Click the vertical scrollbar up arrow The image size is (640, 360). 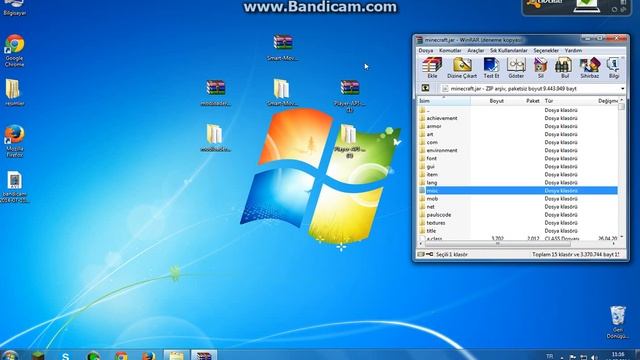pos(622,100)
